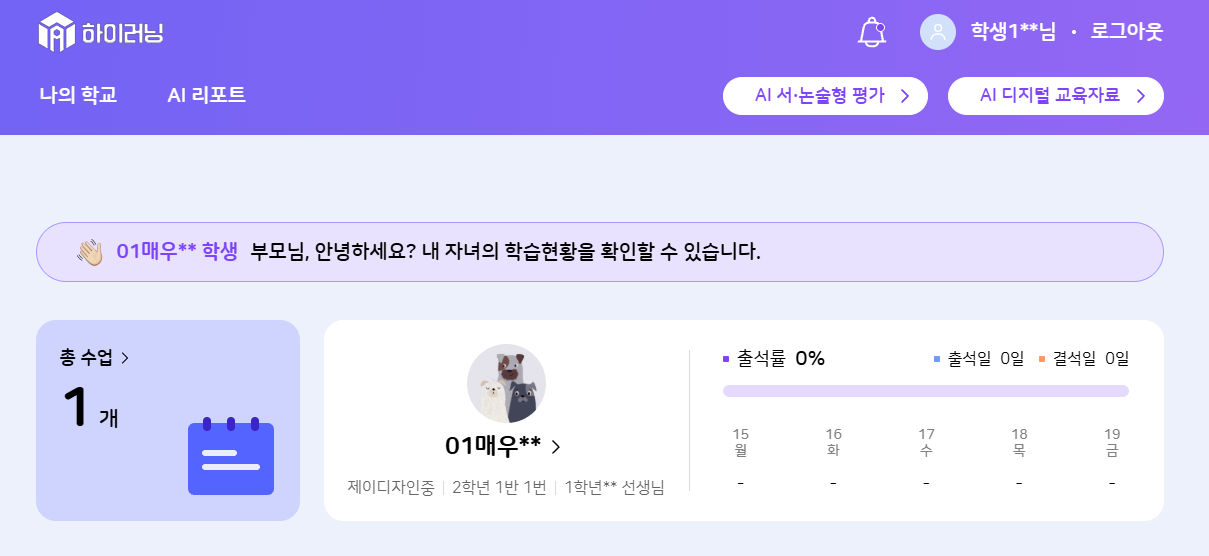Click the dog profile picture

[x=506, y=384]
